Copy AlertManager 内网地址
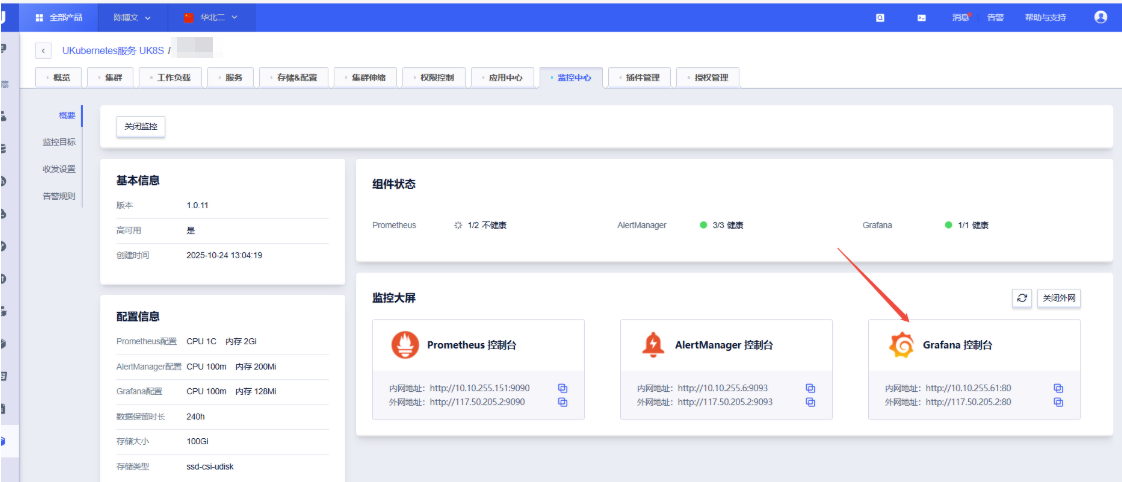Viewport: 1122px width, 482px height. pyautogui.click(x=811, y=388)
